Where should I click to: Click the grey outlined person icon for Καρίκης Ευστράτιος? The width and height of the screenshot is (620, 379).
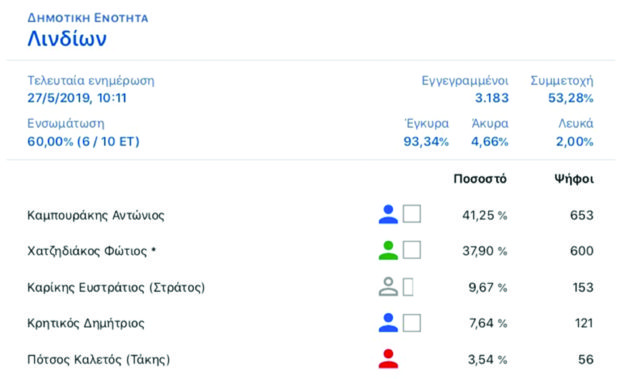tap(388, 287)
